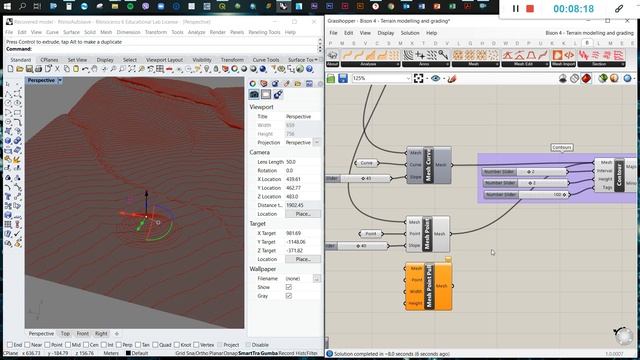
Task: Click the Zoom Extents icon in Rhino toolbar
Action: 132,69
